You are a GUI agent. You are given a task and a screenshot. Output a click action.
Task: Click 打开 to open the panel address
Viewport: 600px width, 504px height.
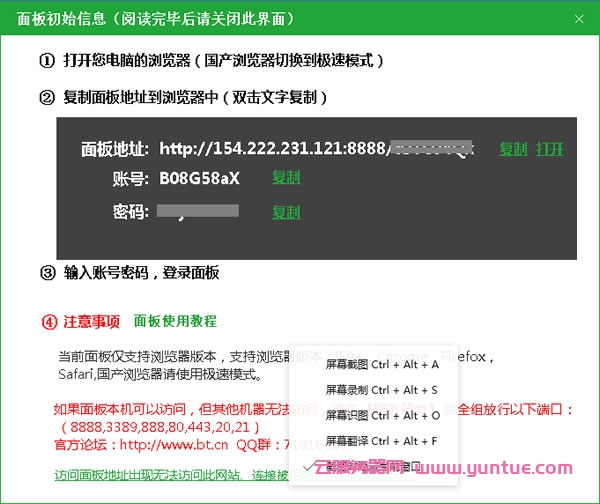pyautogui.click(x=549, y=149)
